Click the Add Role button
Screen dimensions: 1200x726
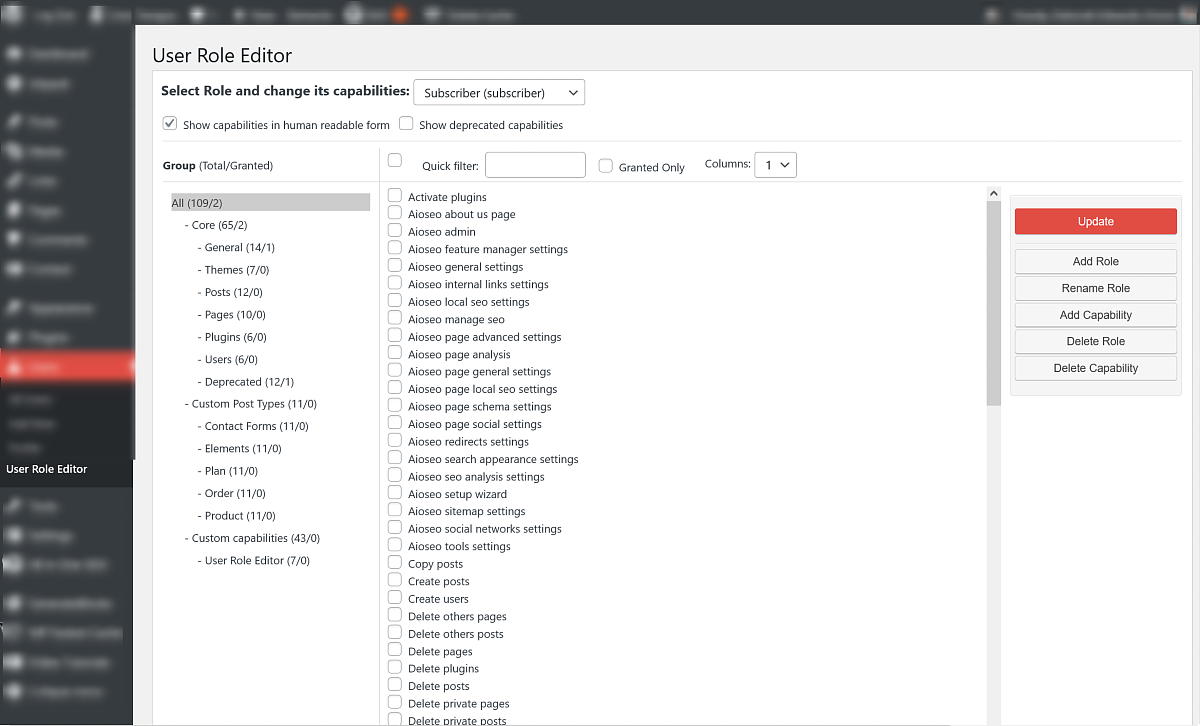(x=1095, y=261)
